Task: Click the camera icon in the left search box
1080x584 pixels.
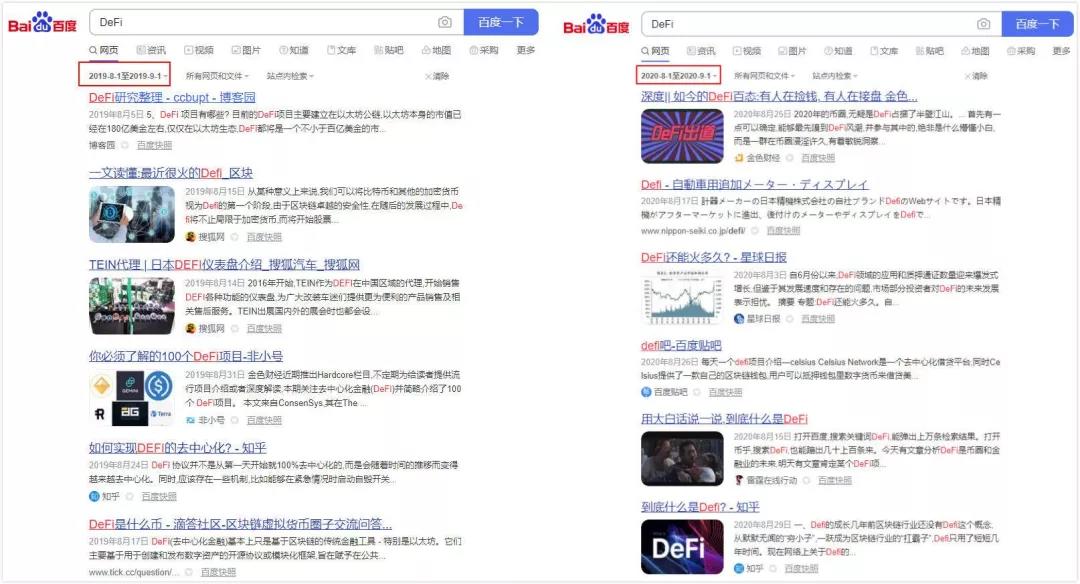Action: coord(444,21)
